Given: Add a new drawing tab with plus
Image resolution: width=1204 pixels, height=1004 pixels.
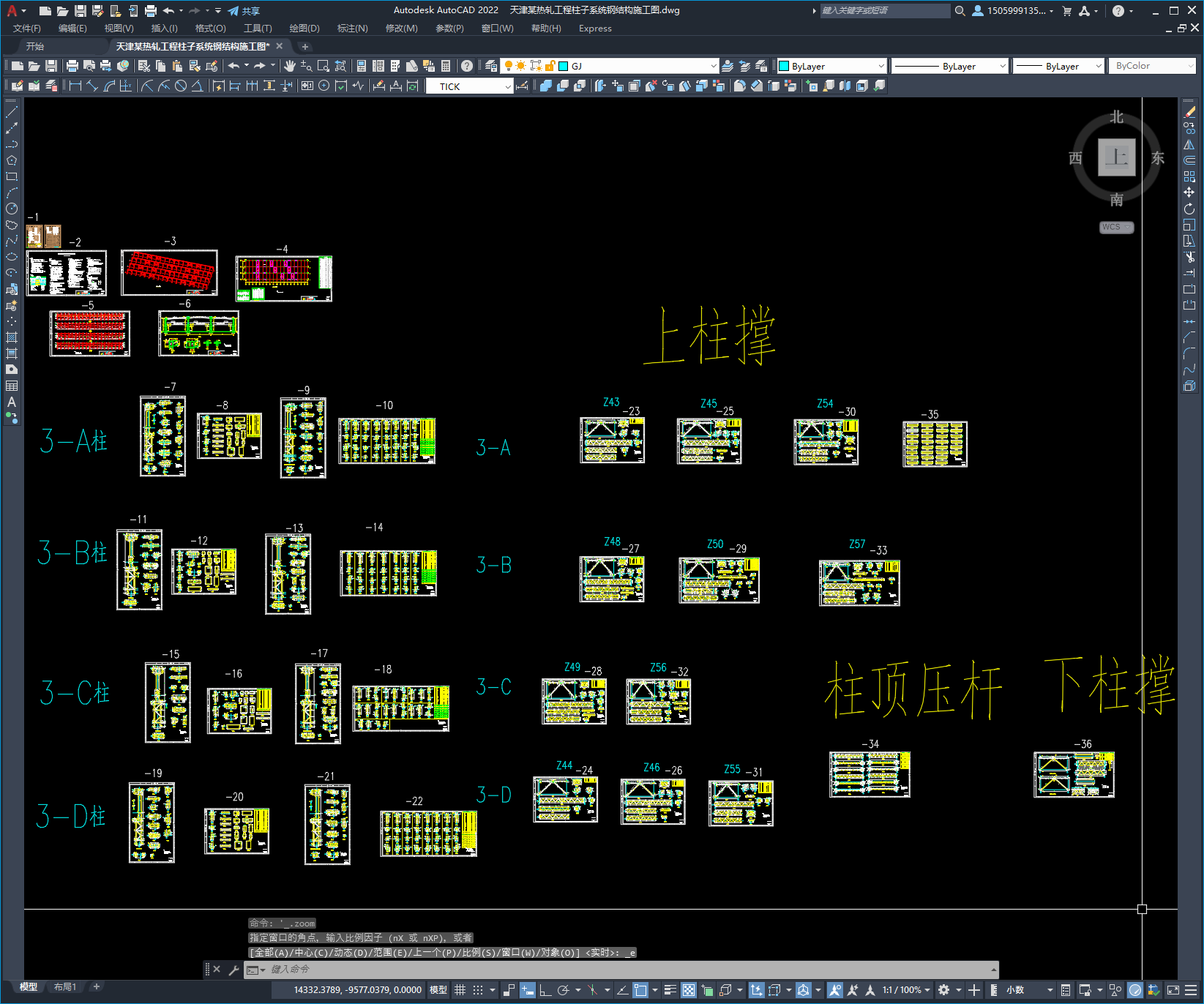Looking at the screenshot, I should (x=305, y=47).
